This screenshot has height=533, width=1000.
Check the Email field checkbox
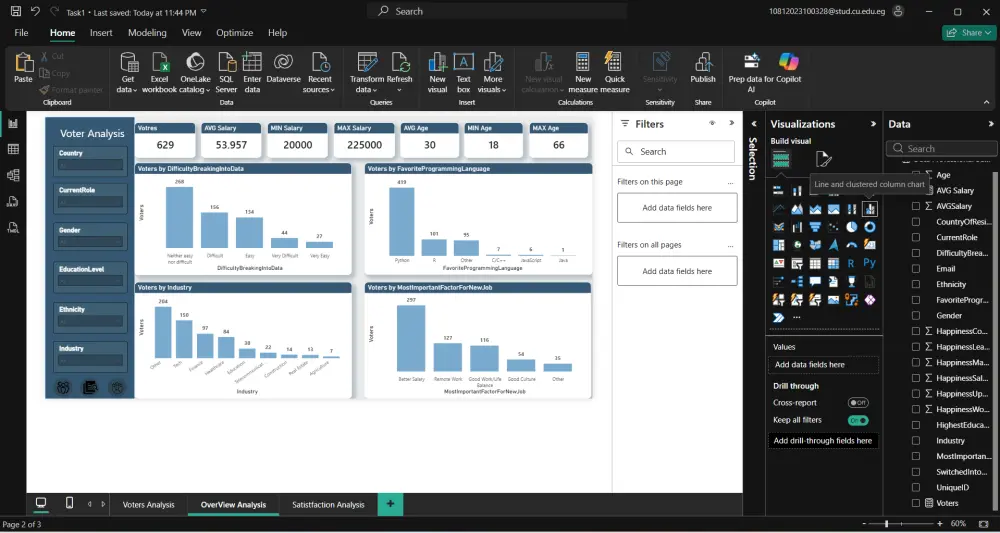pos(916,268)
